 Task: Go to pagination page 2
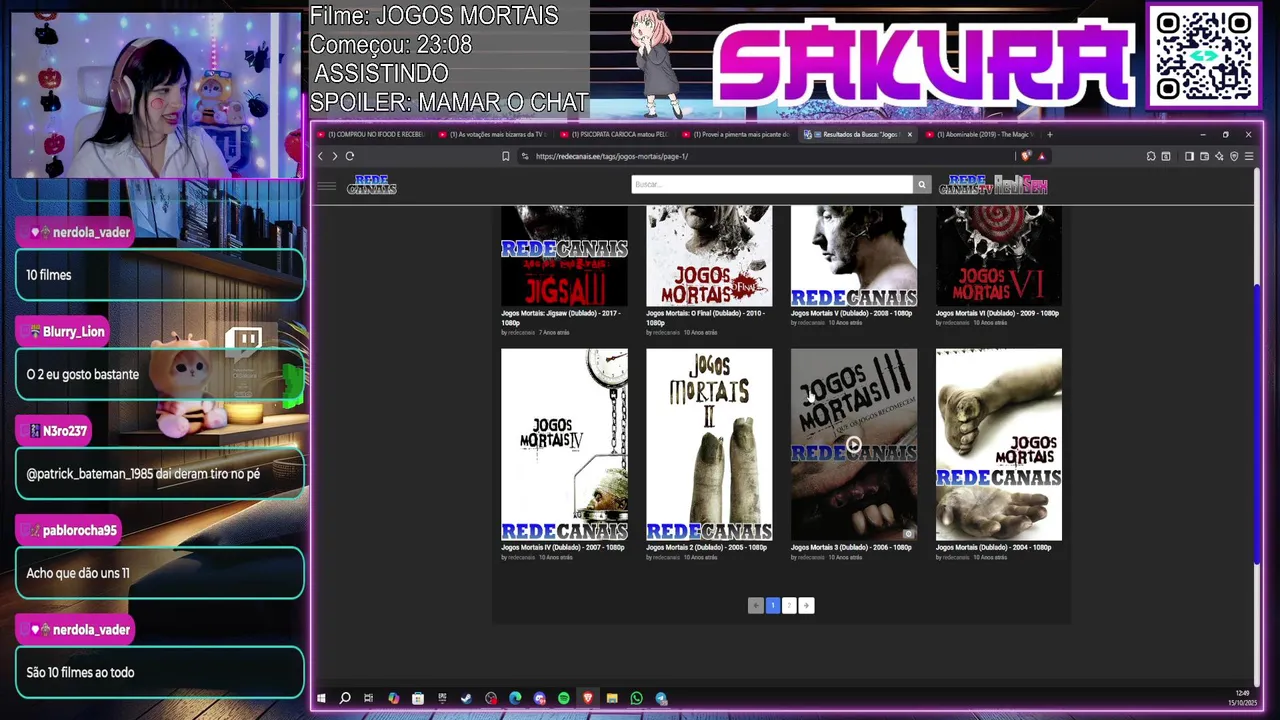pos(789,605)
